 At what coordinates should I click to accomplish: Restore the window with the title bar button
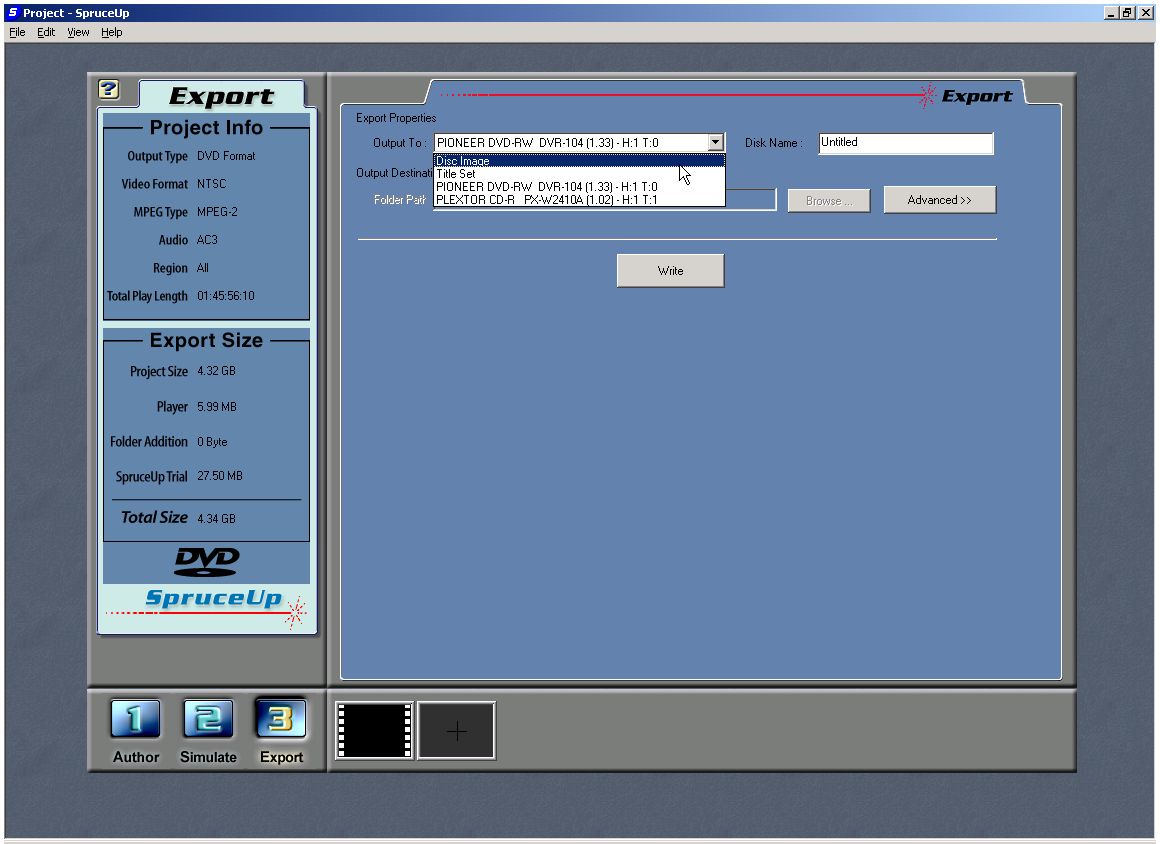click(1127, 13)
